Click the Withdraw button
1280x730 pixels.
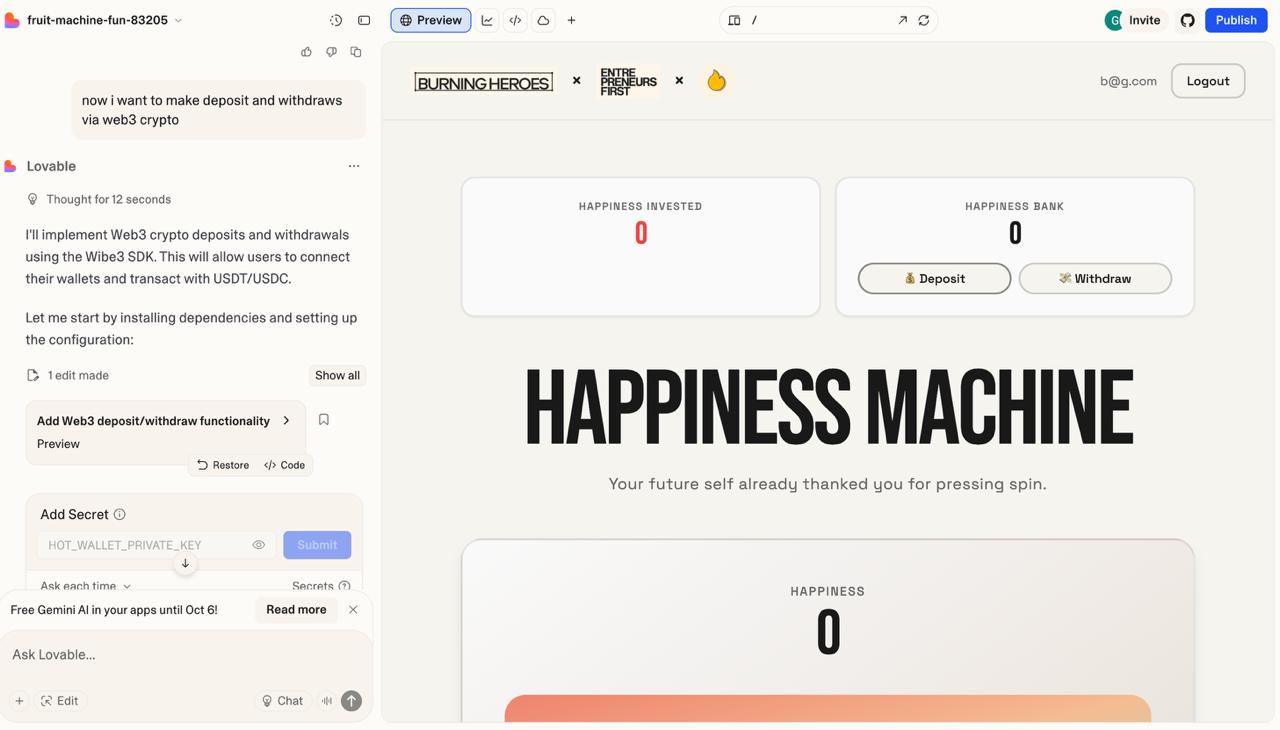tap(1095, 278)
